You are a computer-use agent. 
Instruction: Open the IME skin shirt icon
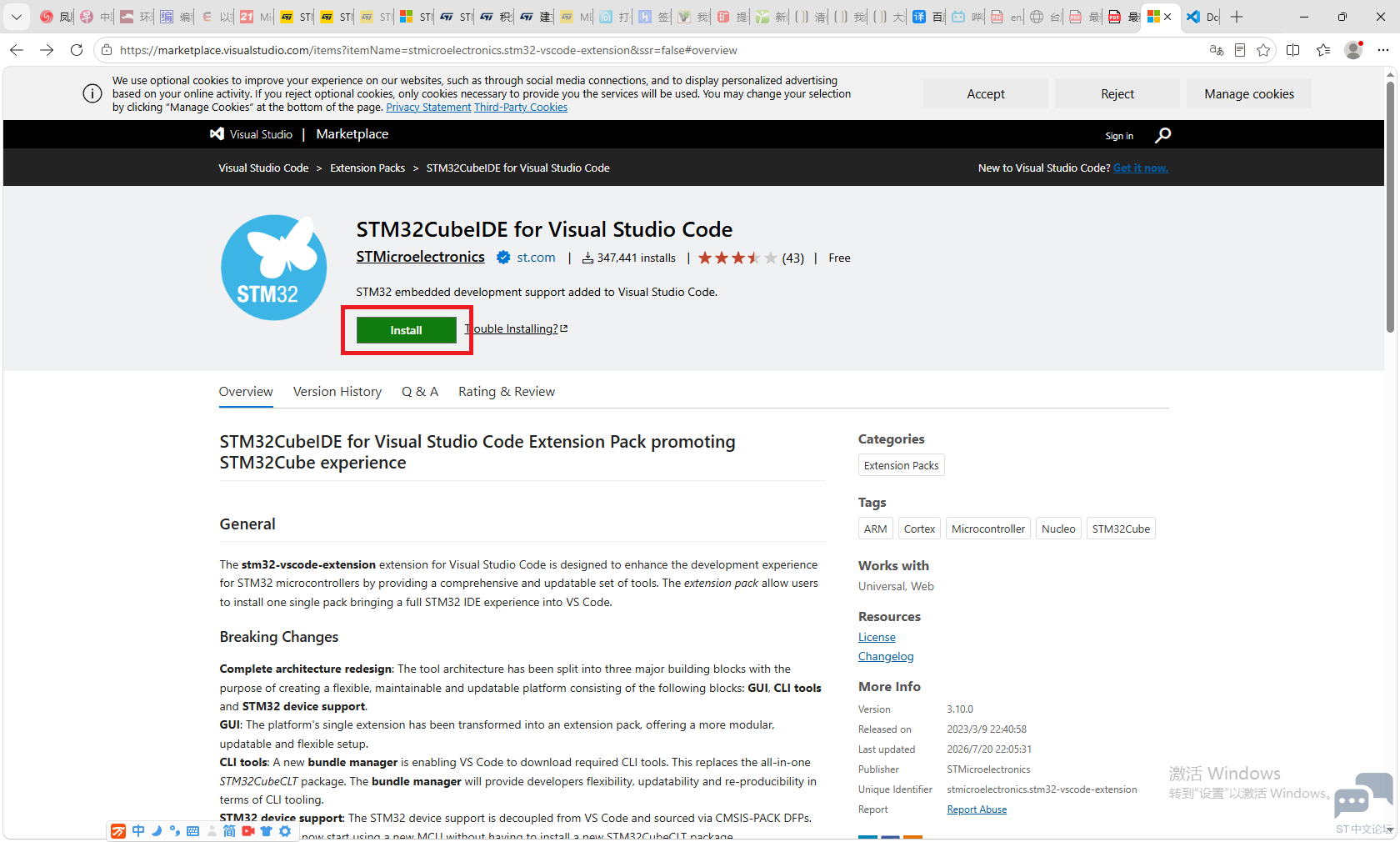tap(267, 831)
